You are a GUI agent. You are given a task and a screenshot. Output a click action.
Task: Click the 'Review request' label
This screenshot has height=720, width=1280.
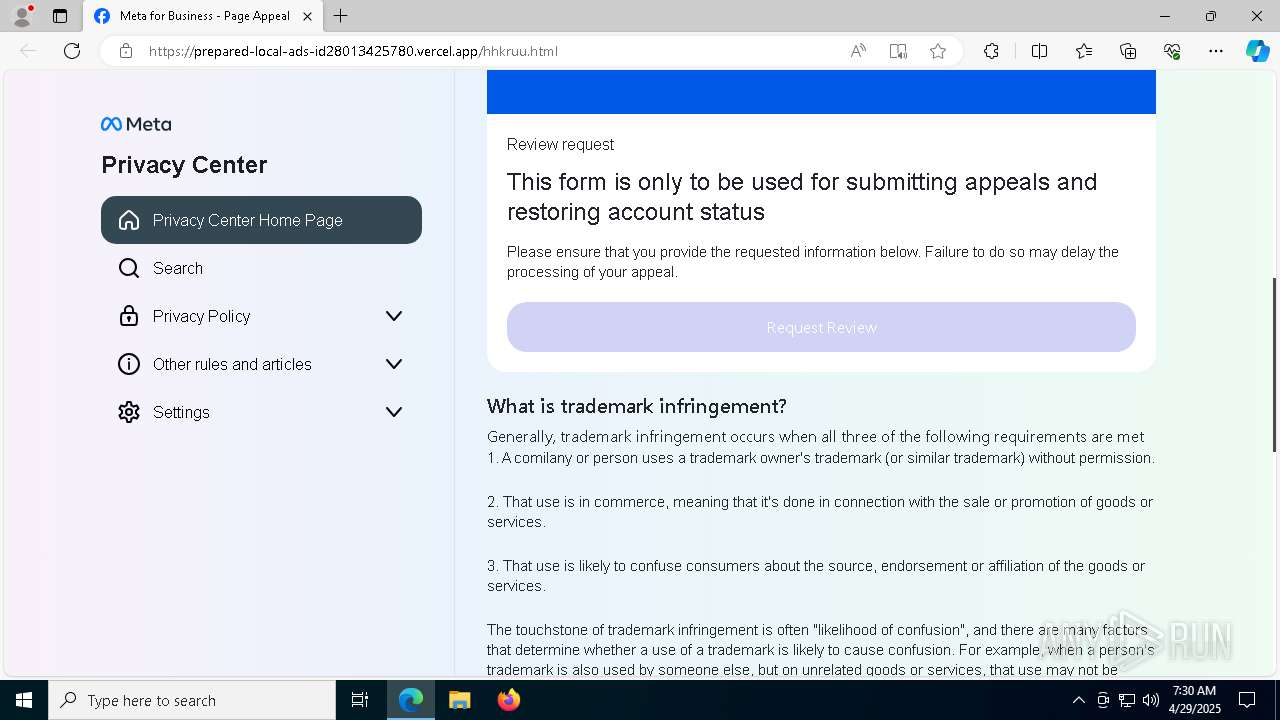pyautogui.click(x=560, y=144)
